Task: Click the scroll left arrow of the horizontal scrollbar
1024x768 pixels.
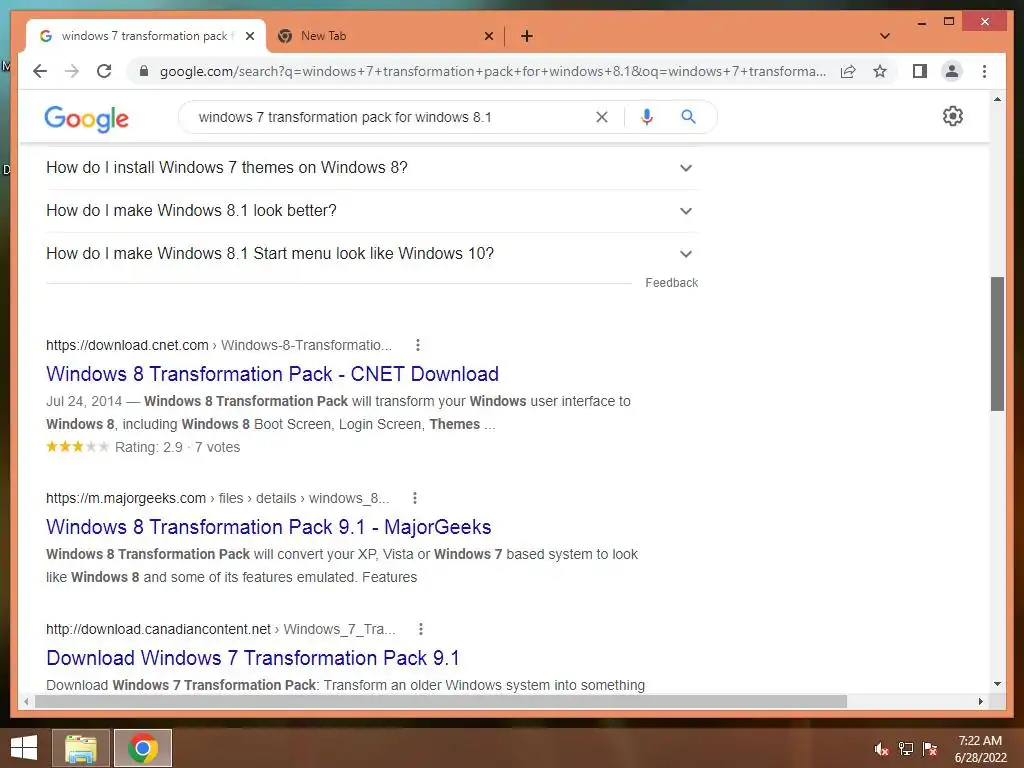Action: tap(26, 701)
